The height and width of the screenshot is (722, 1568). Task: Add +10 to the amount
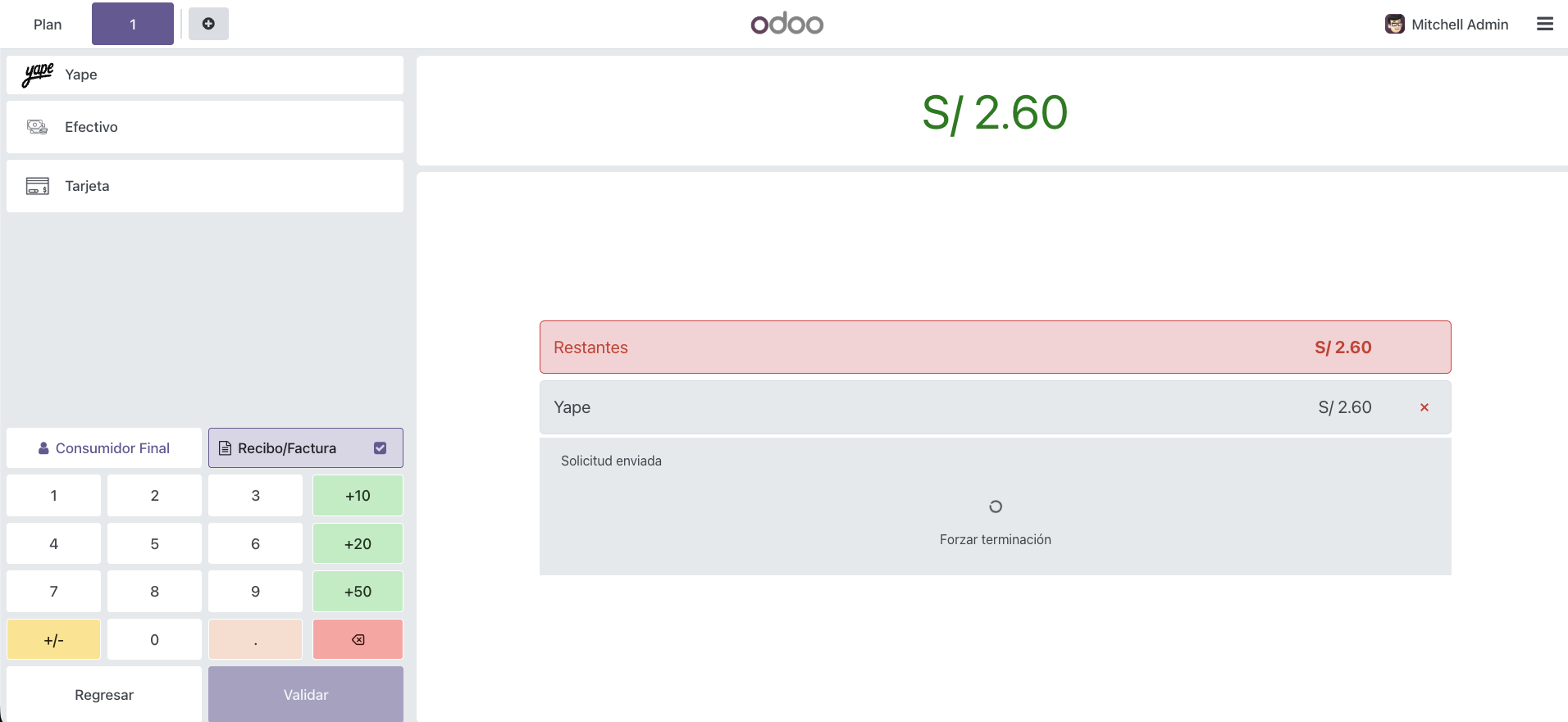coord(358,496)
